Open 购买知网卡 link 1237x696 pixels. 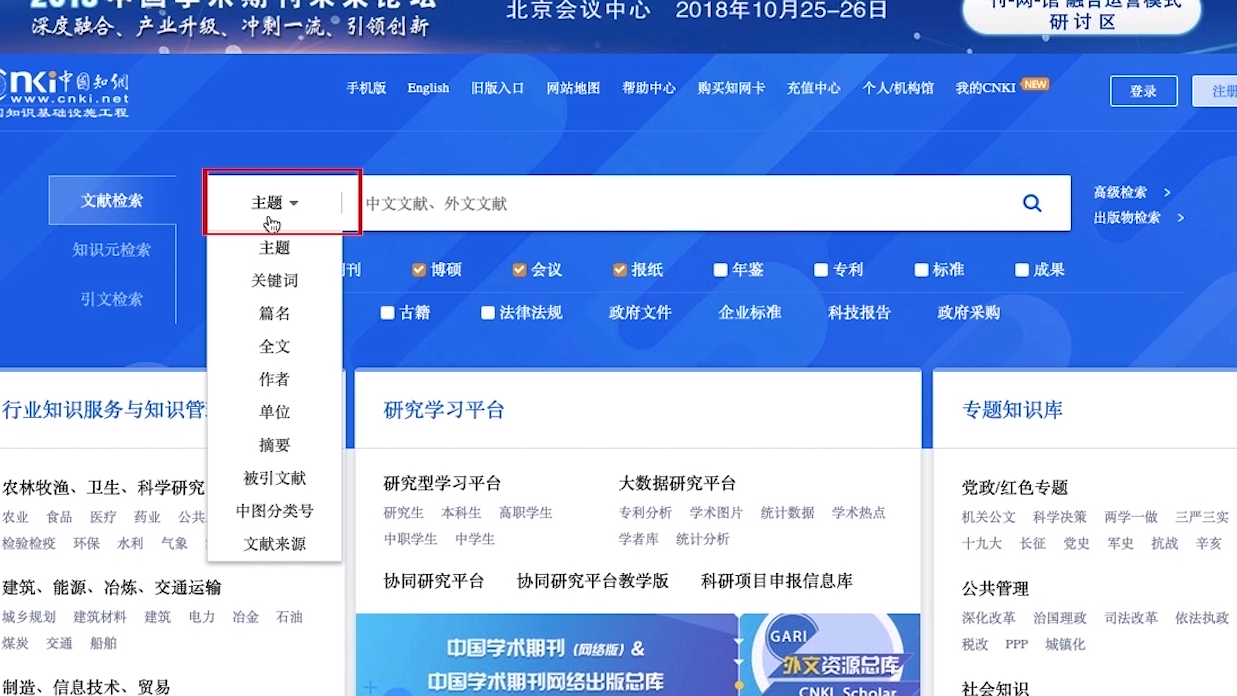point(731,88)
